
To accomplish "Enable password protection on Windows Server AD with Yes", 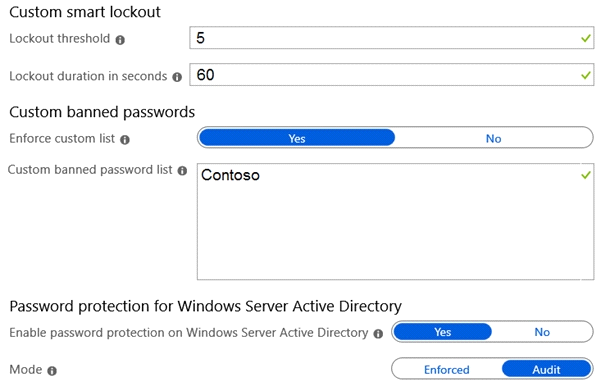I will coord(442,332).
